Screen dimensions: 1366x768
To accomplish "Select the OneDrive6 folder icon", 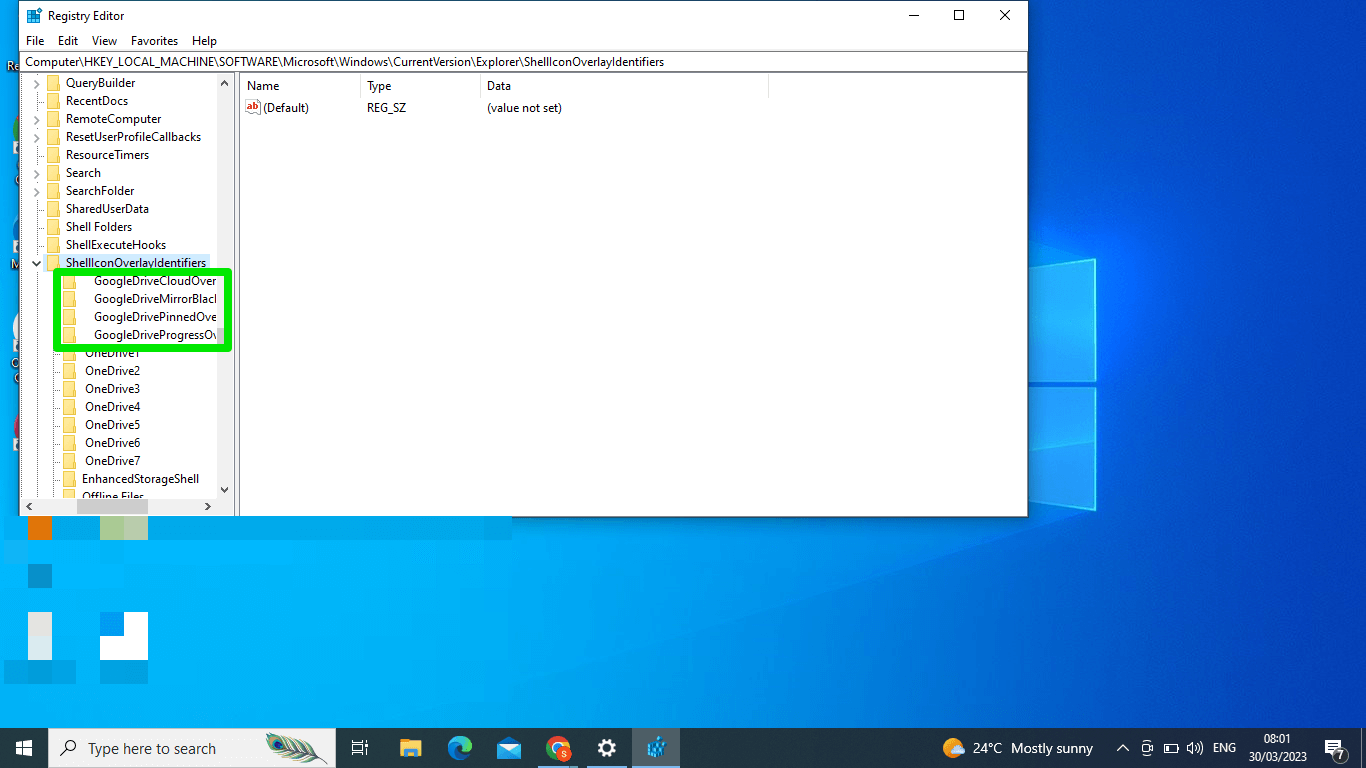I will (x=69, y=443).
